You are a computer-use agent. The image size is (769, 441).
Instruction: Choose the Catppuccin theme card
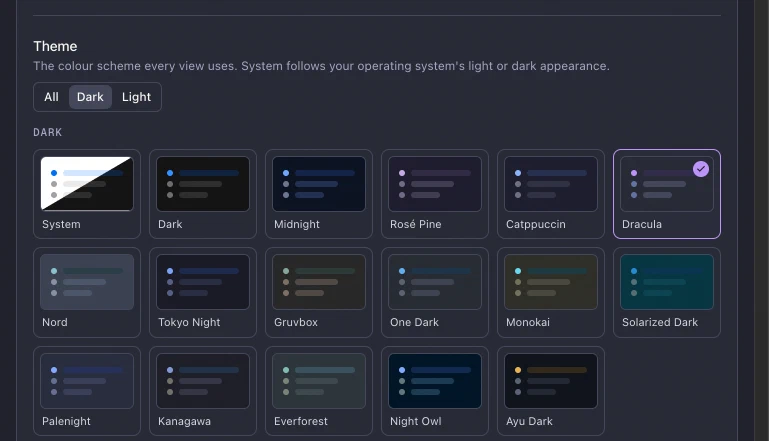(551, 194)
